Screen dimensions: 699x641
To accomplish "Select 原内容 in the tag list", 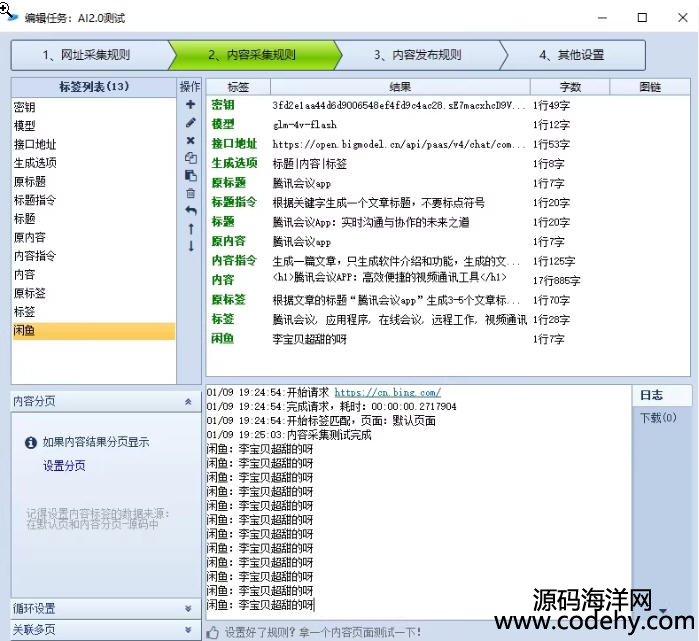I will [x=94, y=237].
